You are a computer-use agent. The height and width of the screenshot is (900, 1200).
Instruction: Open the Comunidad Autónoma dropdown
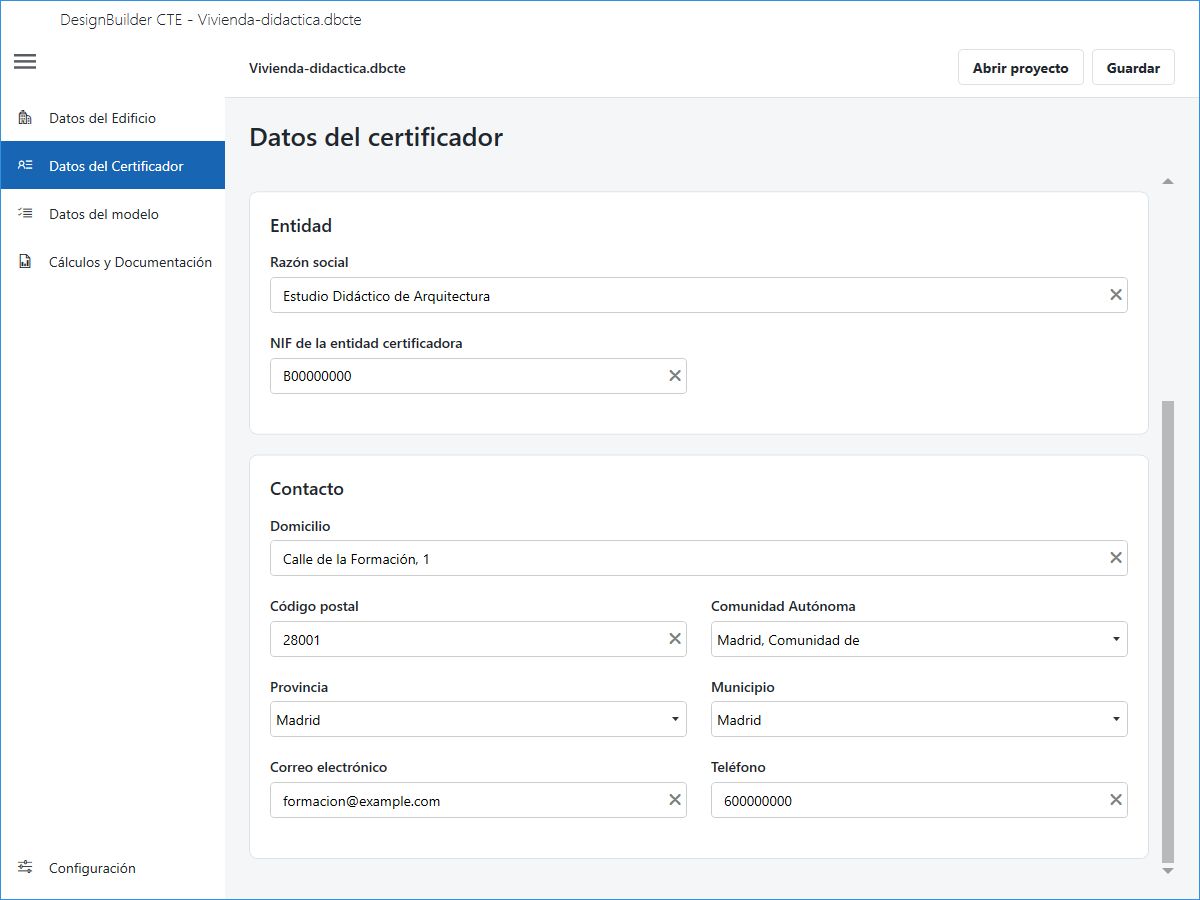point(919,640)
